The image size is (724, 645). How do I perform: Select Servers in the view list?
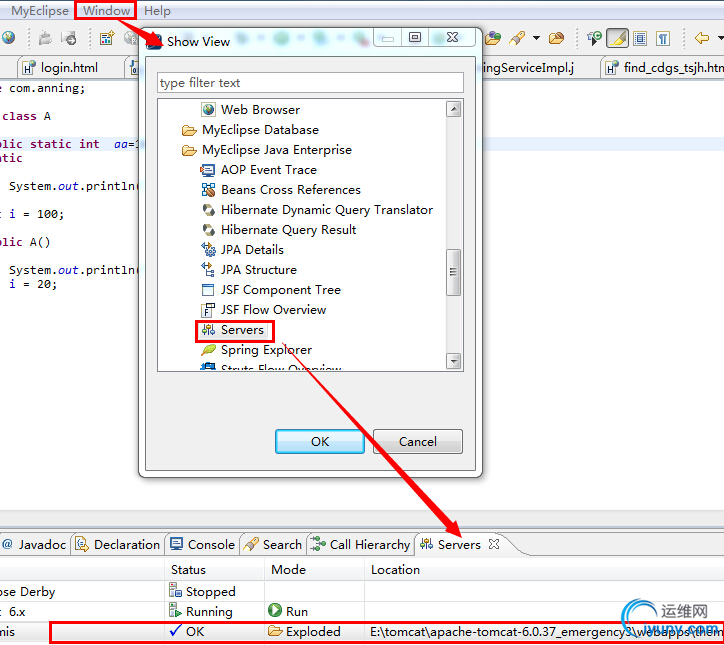[x=242, y=330]
